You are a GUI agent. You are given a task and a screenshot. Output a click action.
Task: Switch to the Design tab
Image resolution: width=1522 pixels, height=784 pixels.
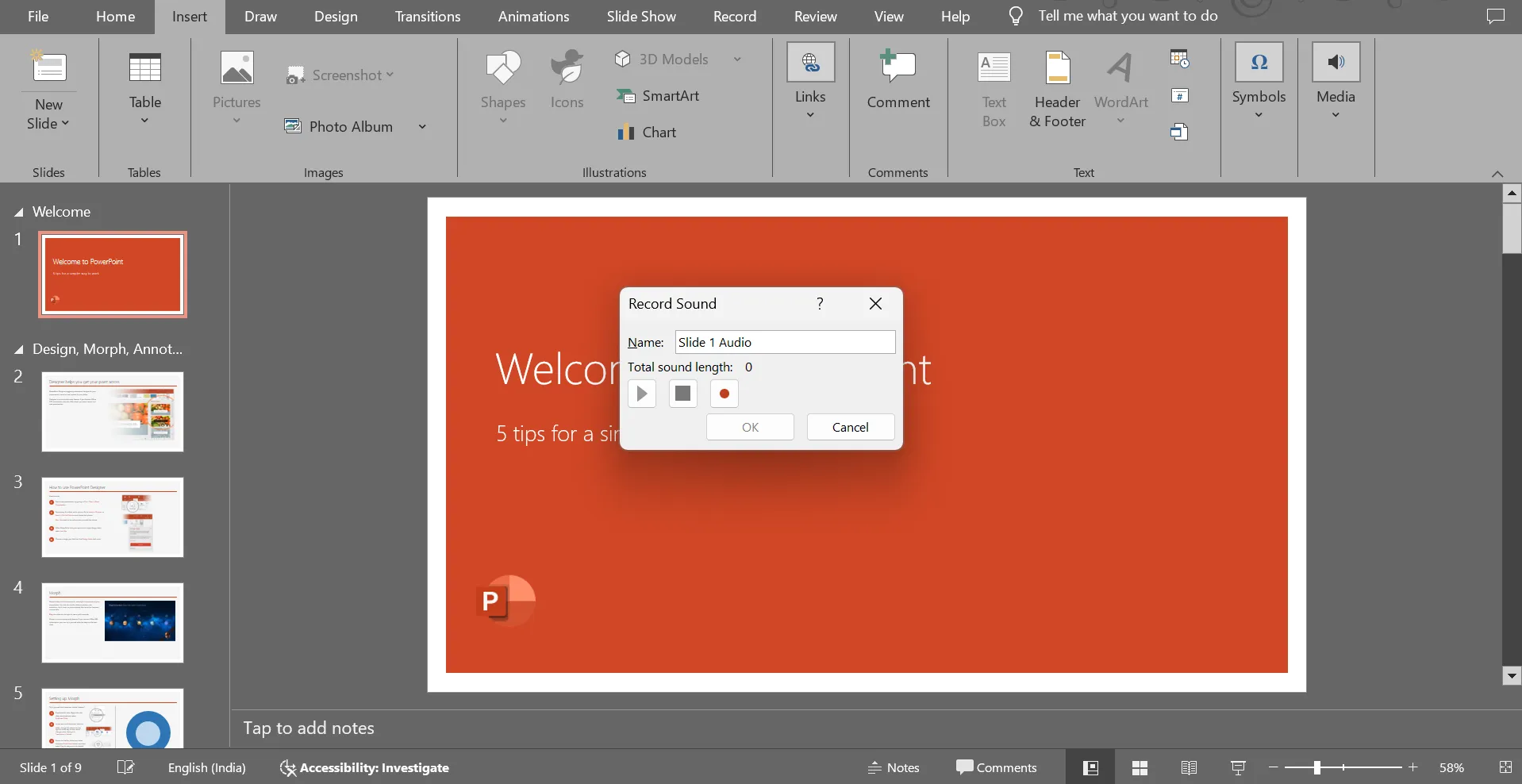coord(336,16)
